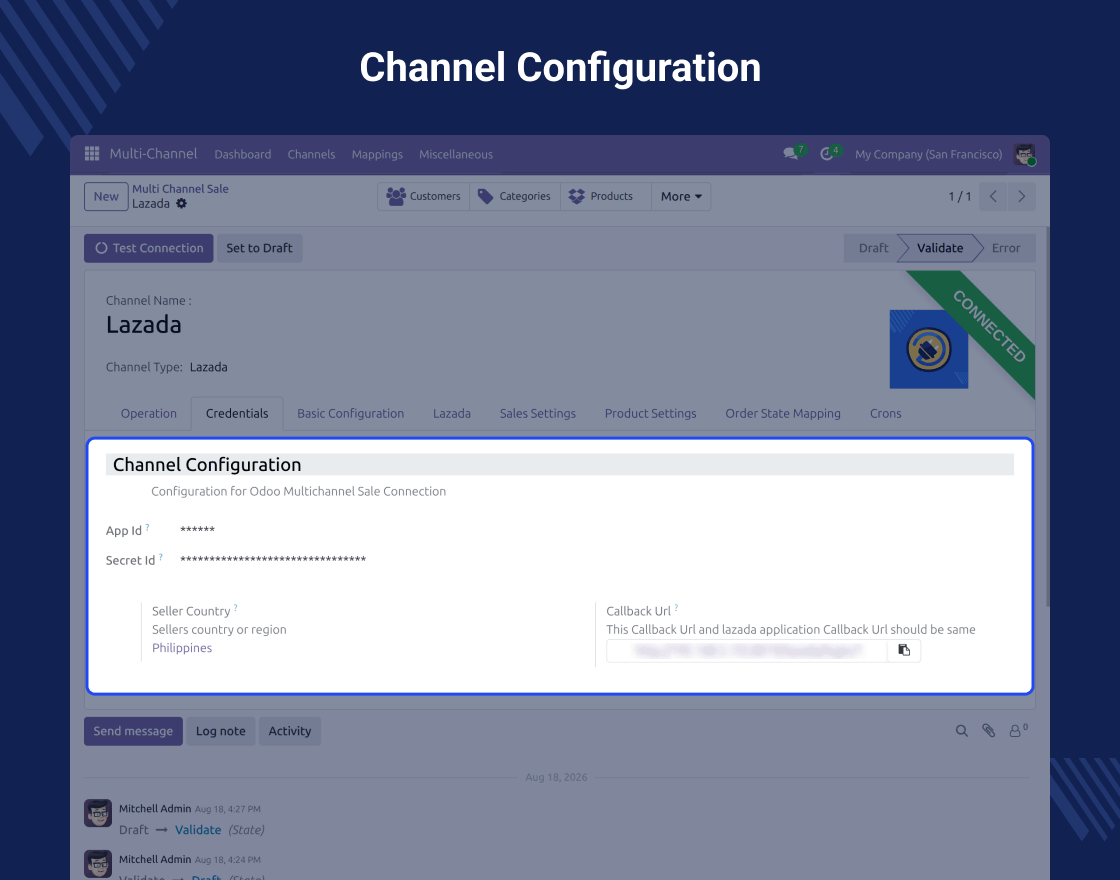Viewport: 1120px width, 880px height.
Task: Click the Philippines seller country link
Action: (182, 648)
